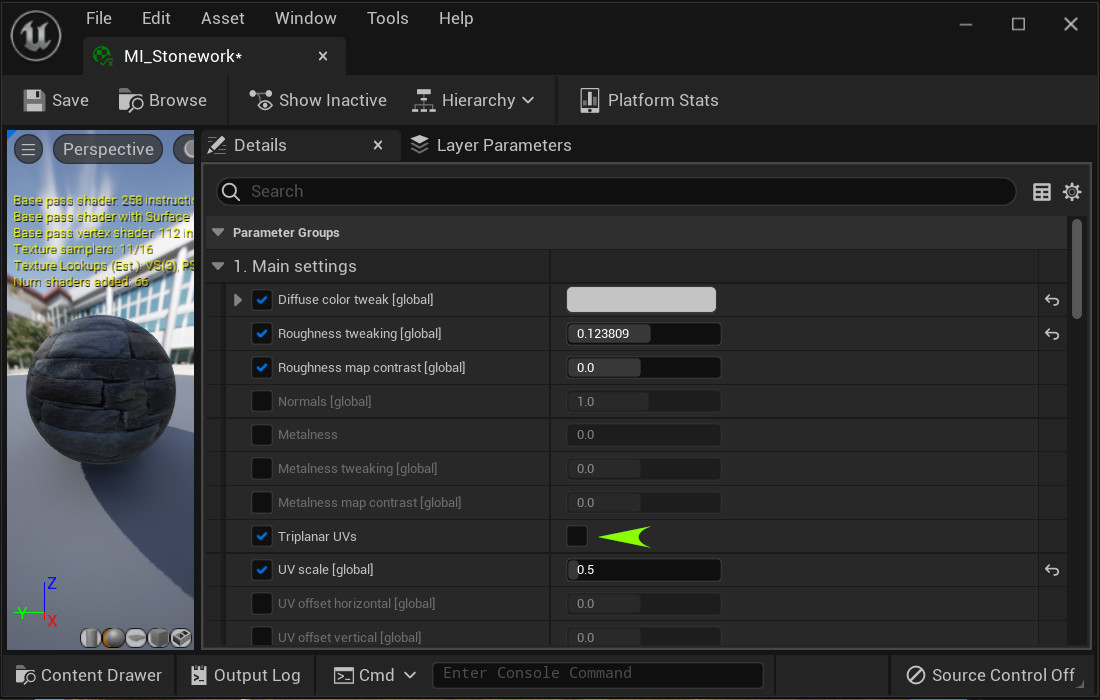Viewport: 1100px width, 700px height.
Task: Click the details settings gear icon
Action: point(1072,192)
